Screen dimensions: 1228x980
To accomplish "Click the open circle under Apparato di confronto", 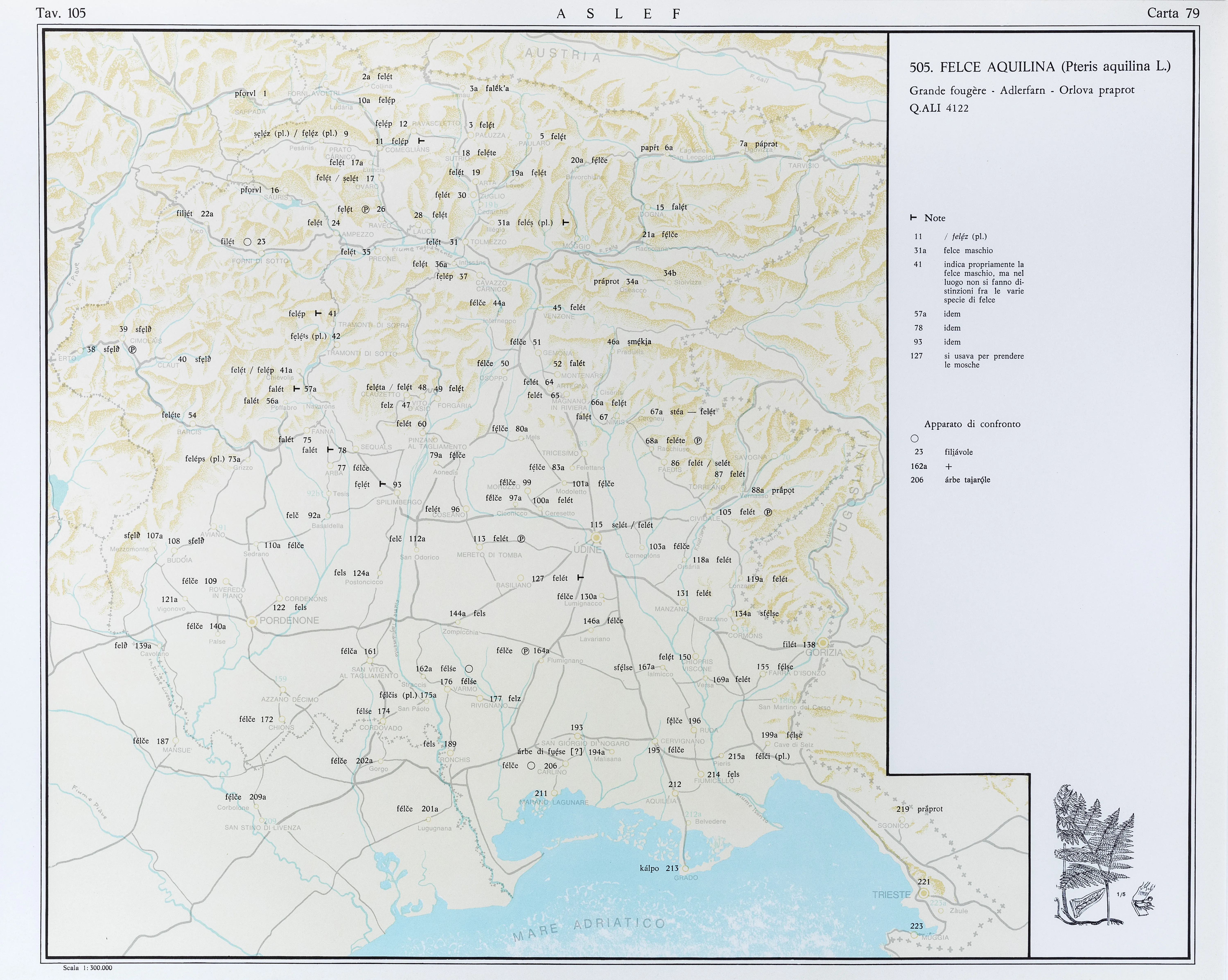I will tap(915, 439).
